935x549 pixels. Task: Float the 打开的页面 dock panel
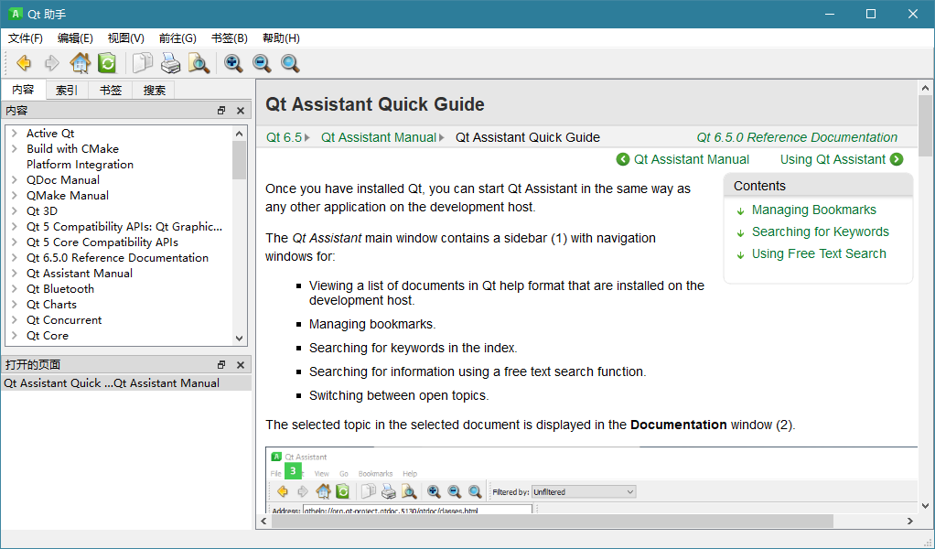pyautogui.click(x=221, y=364)
